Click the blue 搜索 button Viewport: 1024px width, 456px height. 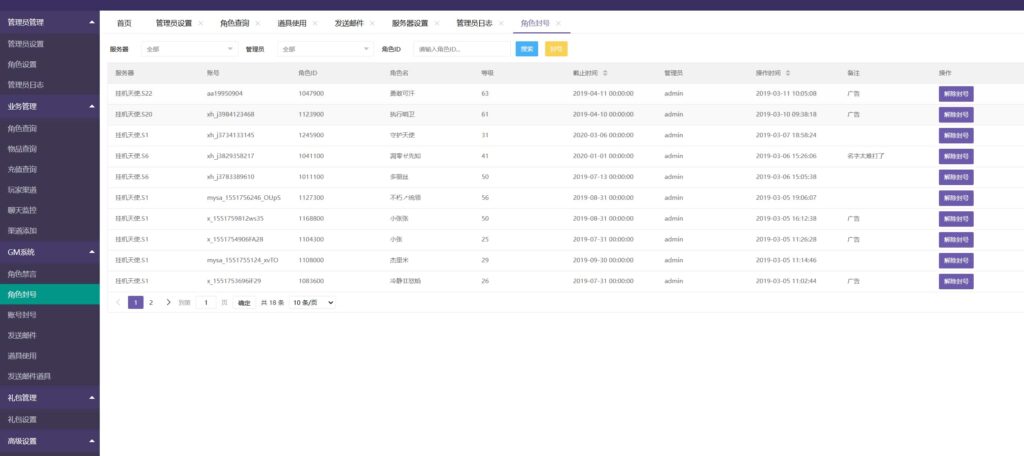527,49
